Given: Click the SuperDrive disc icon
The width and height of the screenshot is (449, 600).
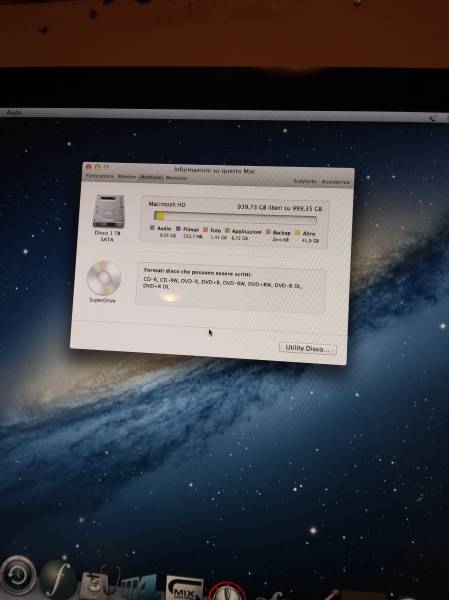Looking at the screenshot, I should click(104, 278).
